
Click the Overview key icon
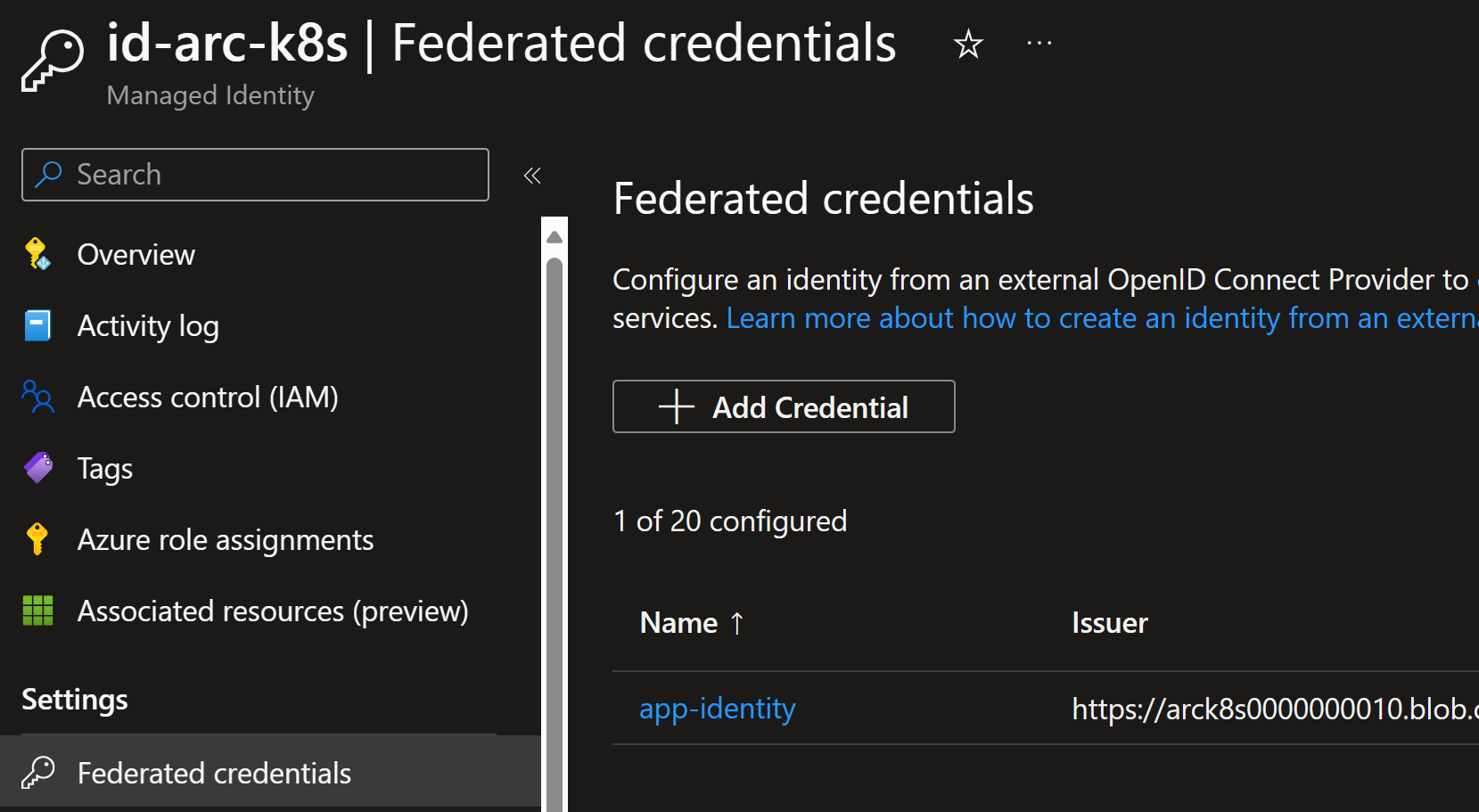click(x=37, y=254)
